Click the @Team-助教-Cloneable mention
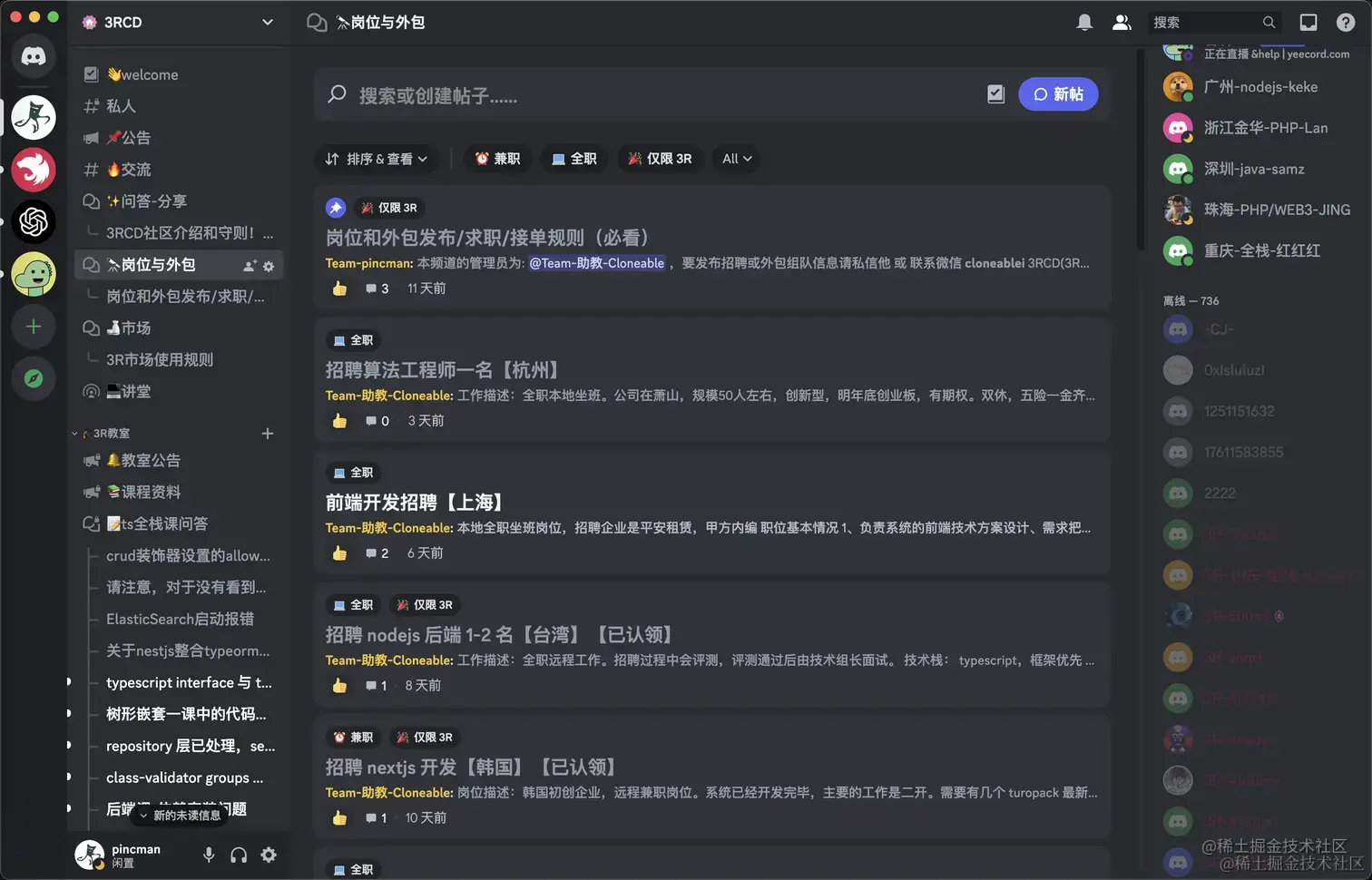Viewport: 1372px width, 880px height. pos(597,263)
